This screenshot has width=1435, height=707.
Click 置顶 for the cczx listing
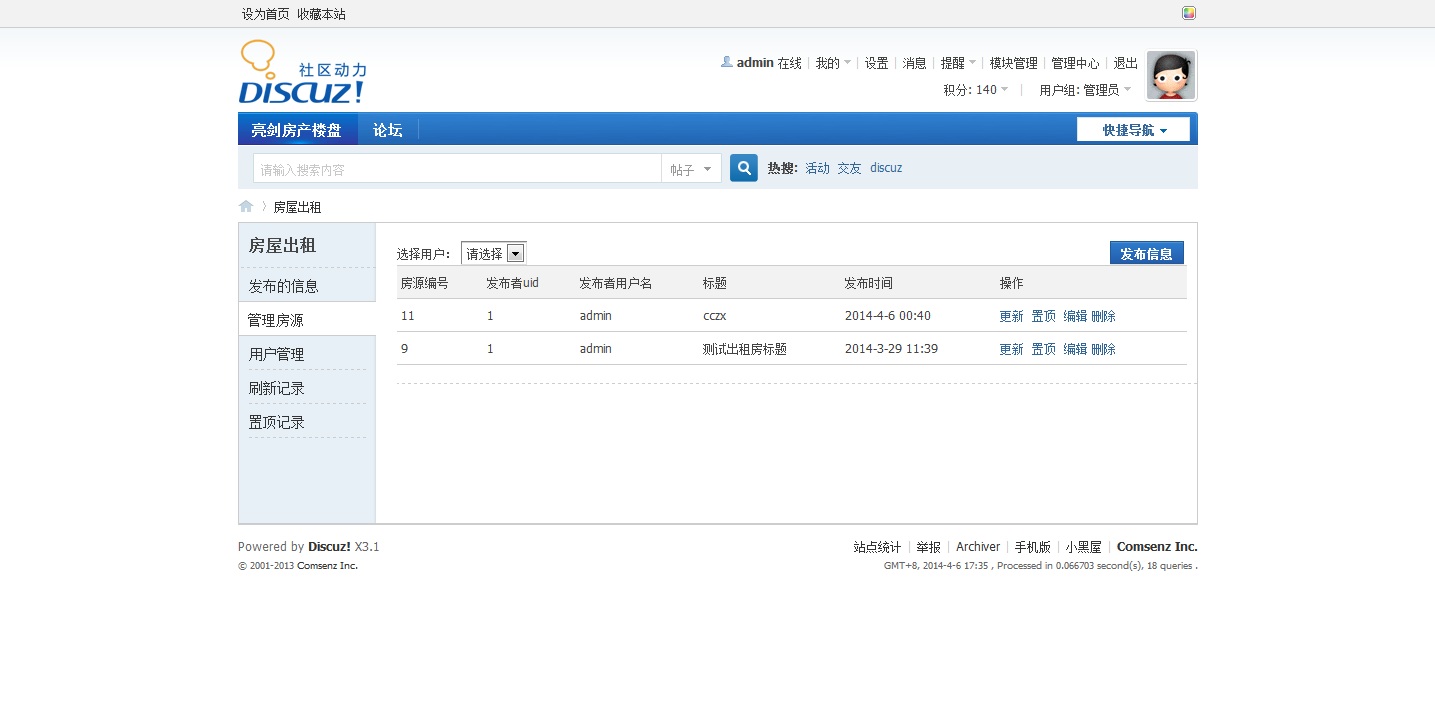click(x=1043, y=316)
